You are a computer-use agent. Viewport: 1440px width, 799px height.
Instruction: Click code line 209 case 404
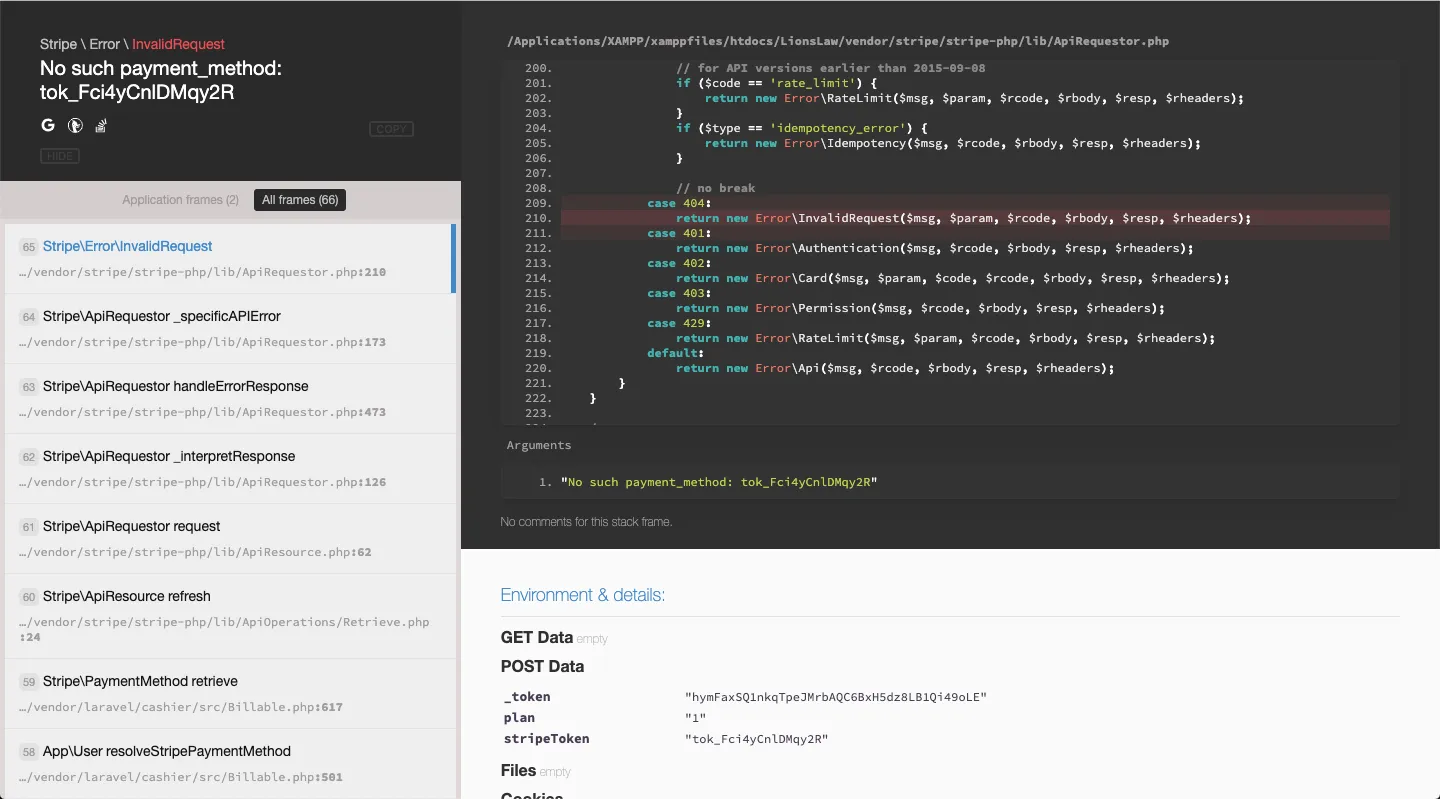[x=975, y=203]
